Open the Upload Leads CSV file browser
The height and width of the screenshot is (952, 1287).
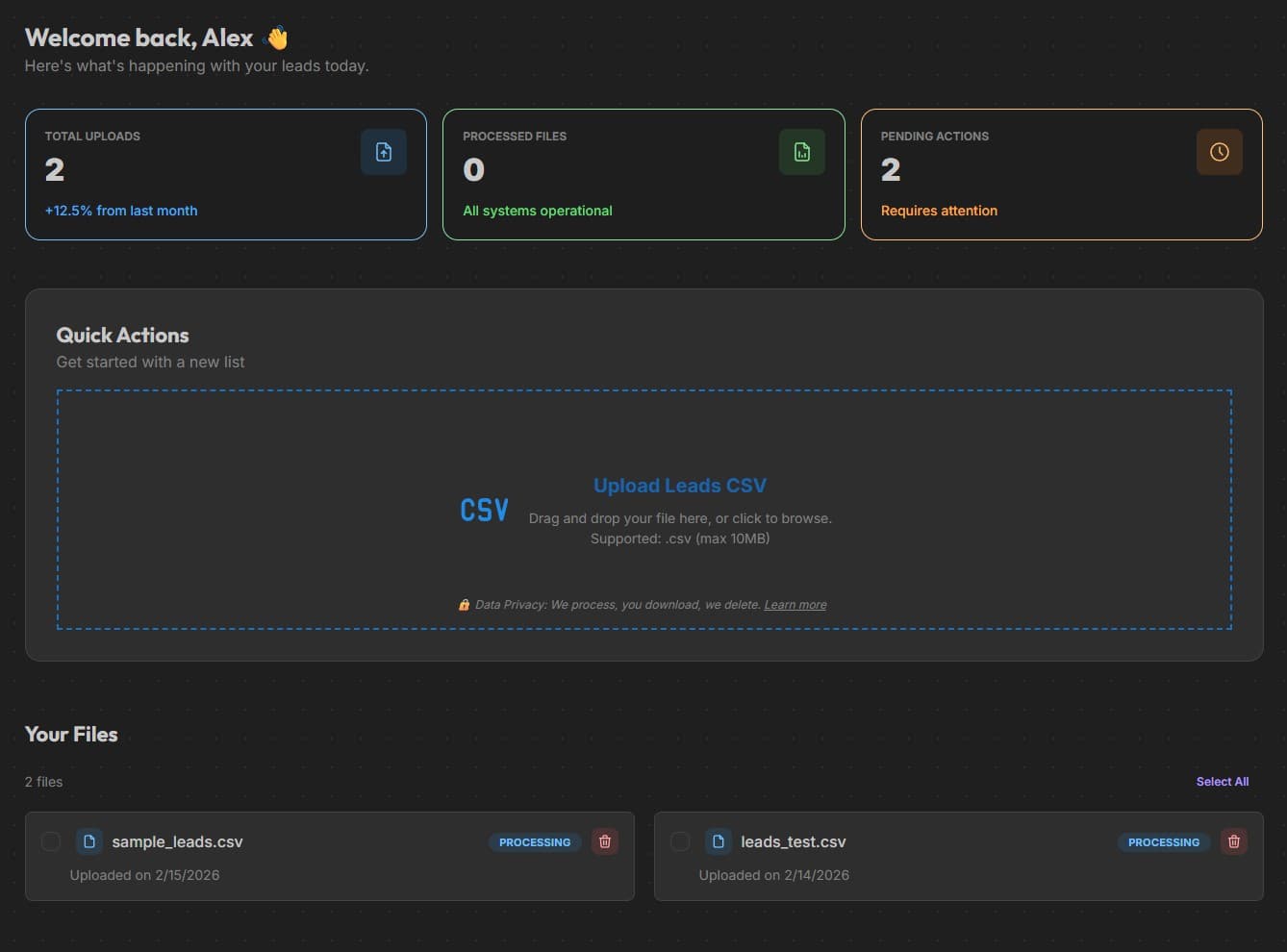coord(679,486)
